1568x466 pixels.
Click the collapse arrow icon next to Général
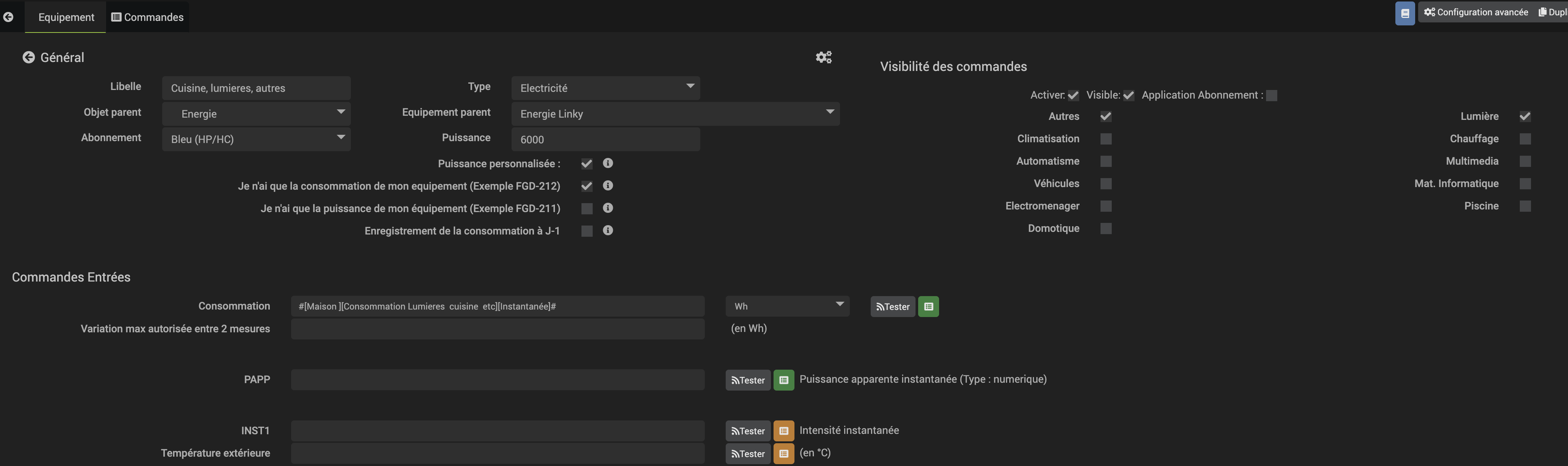[29, 57]
